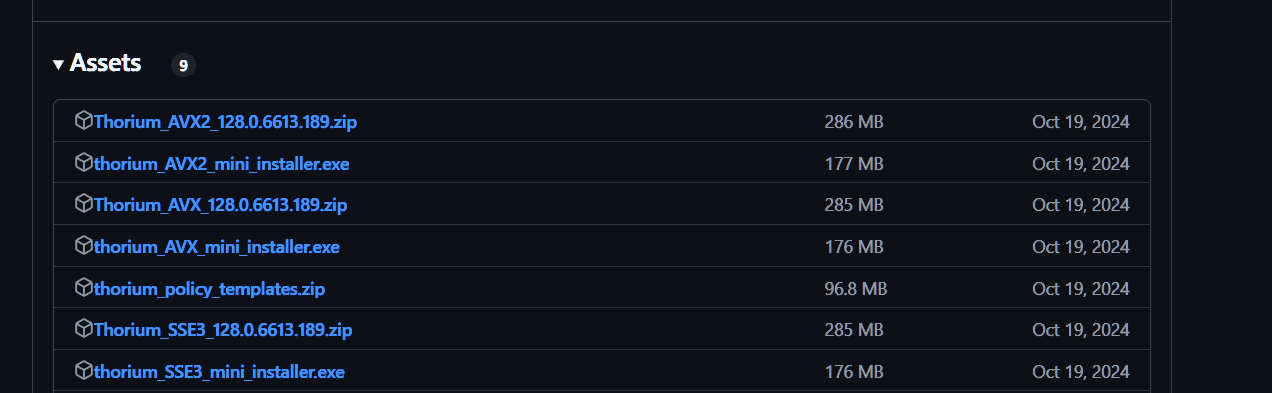Click package icon beside Thorium_SSE3_128.0.6613.189.zip
Image resolution: width=1272 pixels, height=393 pixels.
click(84, 329)
